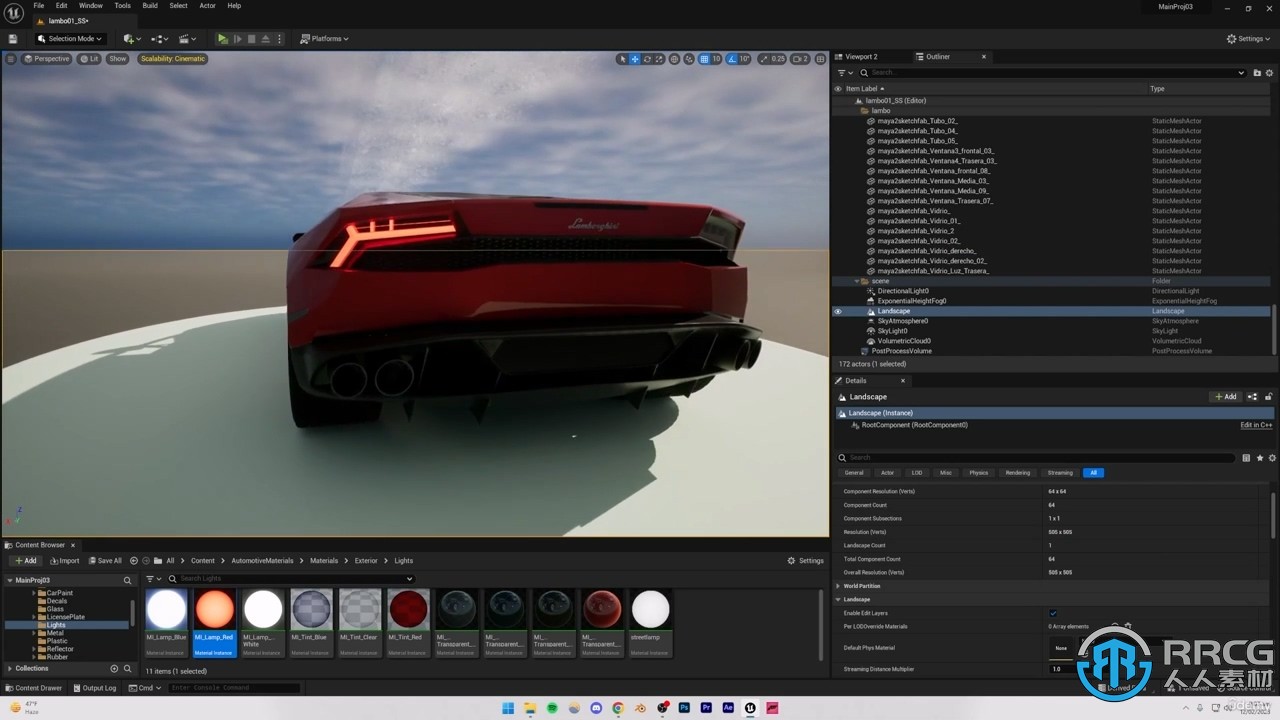
Task: Click Edit in C++ link
Action: [1256, 425]
